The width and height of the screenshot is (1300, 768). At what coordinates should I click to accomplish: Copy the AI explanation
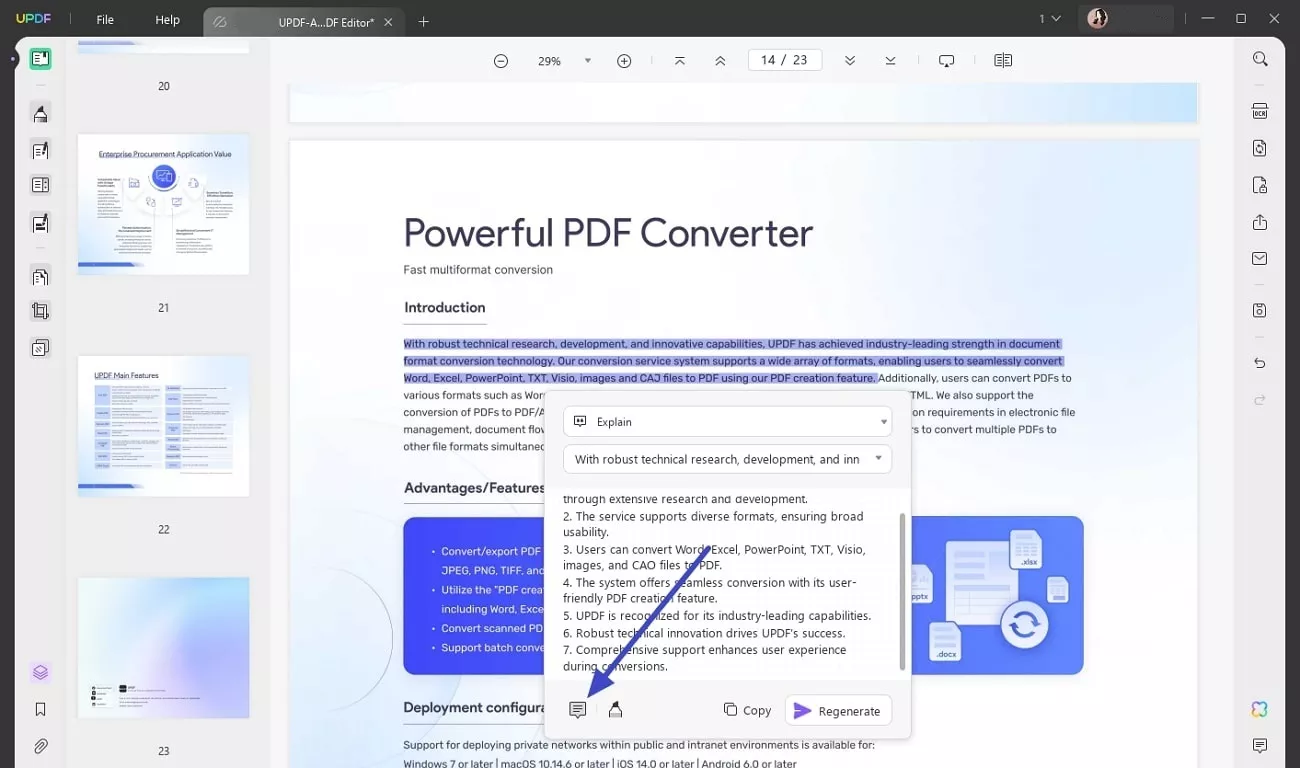747,710
